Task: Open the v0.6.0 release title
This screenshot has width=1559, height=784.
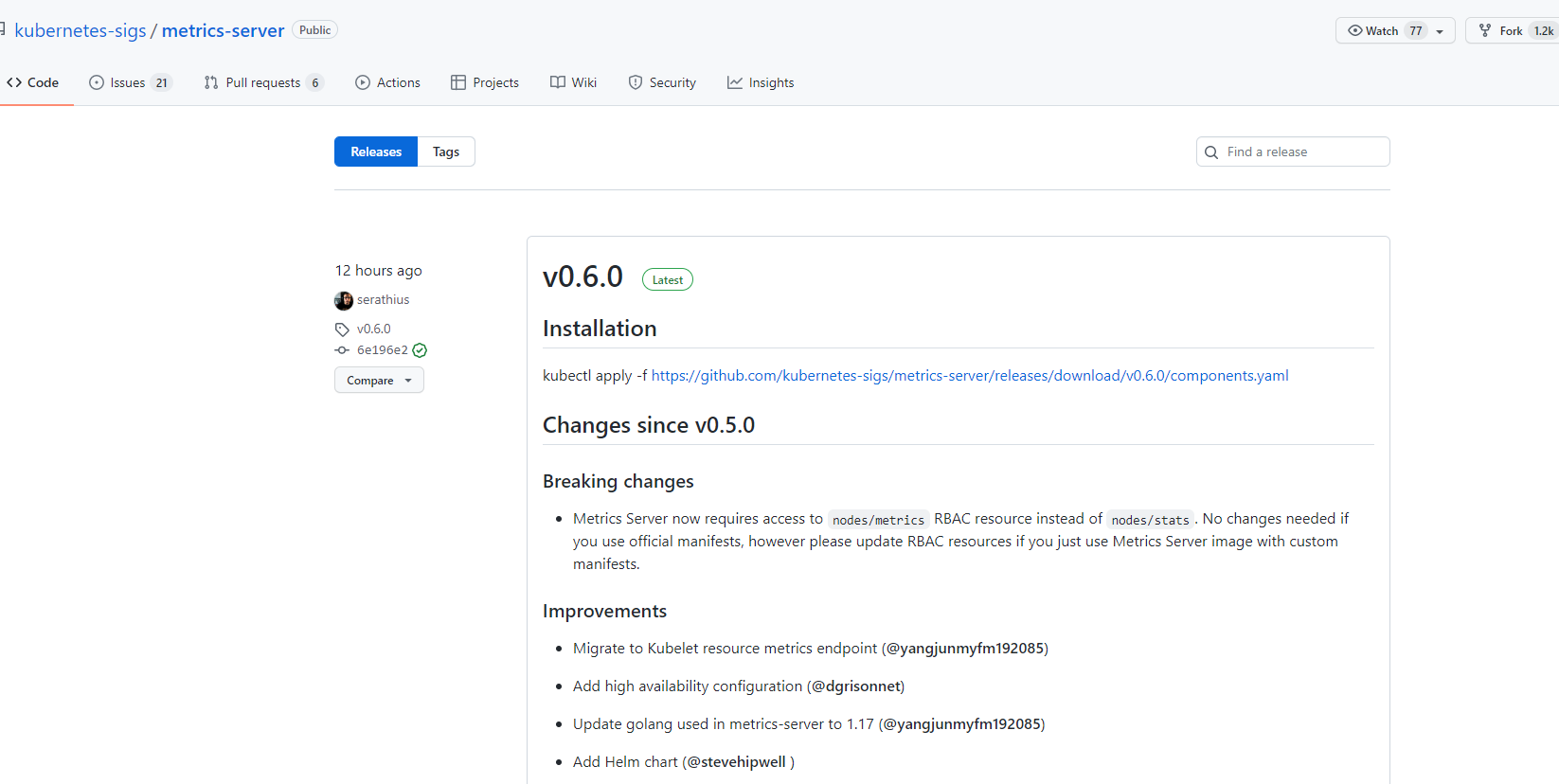Action: pos(582,276)
